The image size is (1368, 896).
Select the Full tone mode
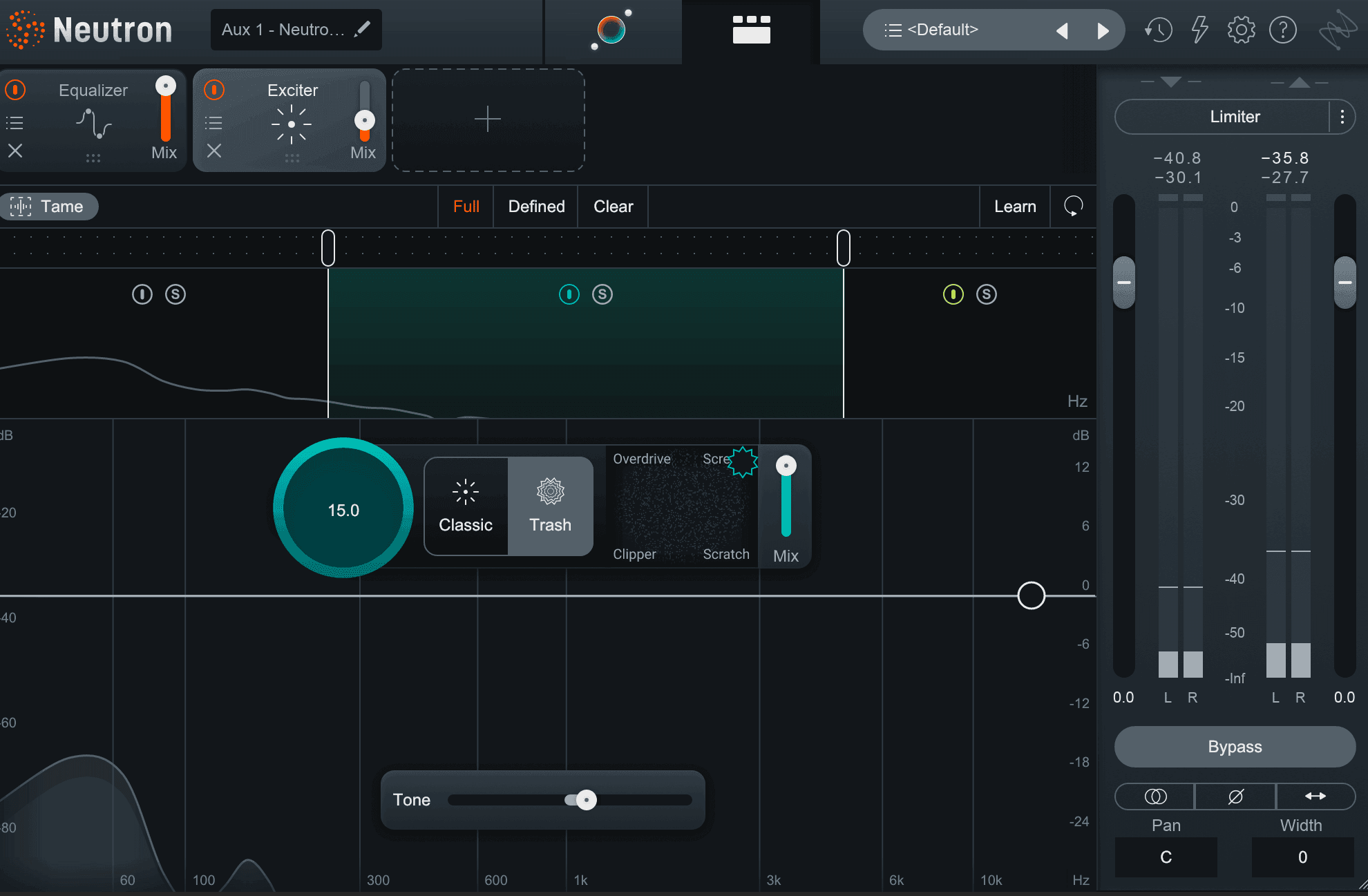pos(466,206)
